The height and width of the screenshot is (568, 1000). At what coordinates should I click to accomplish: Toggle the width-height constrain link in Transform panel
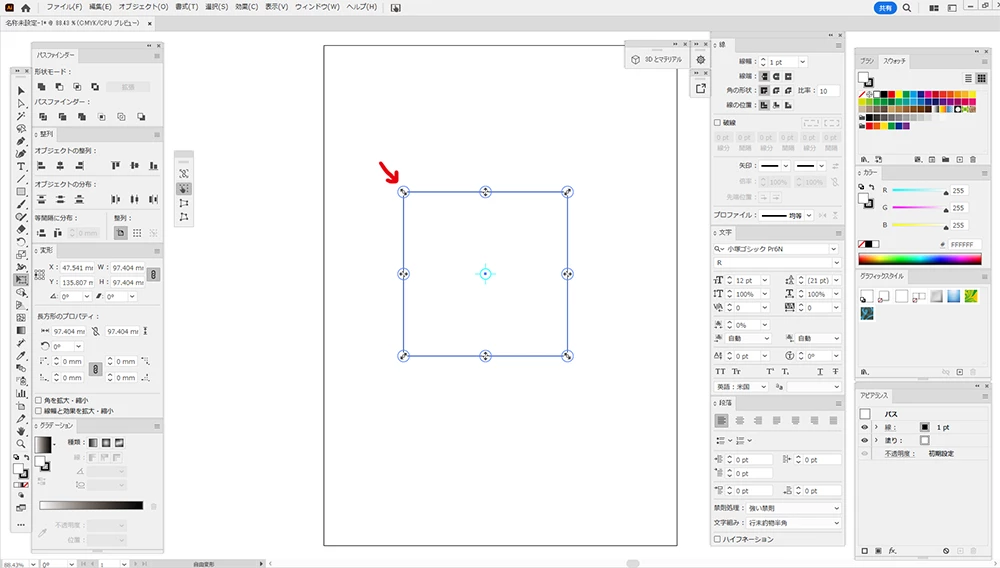(153, 275)
